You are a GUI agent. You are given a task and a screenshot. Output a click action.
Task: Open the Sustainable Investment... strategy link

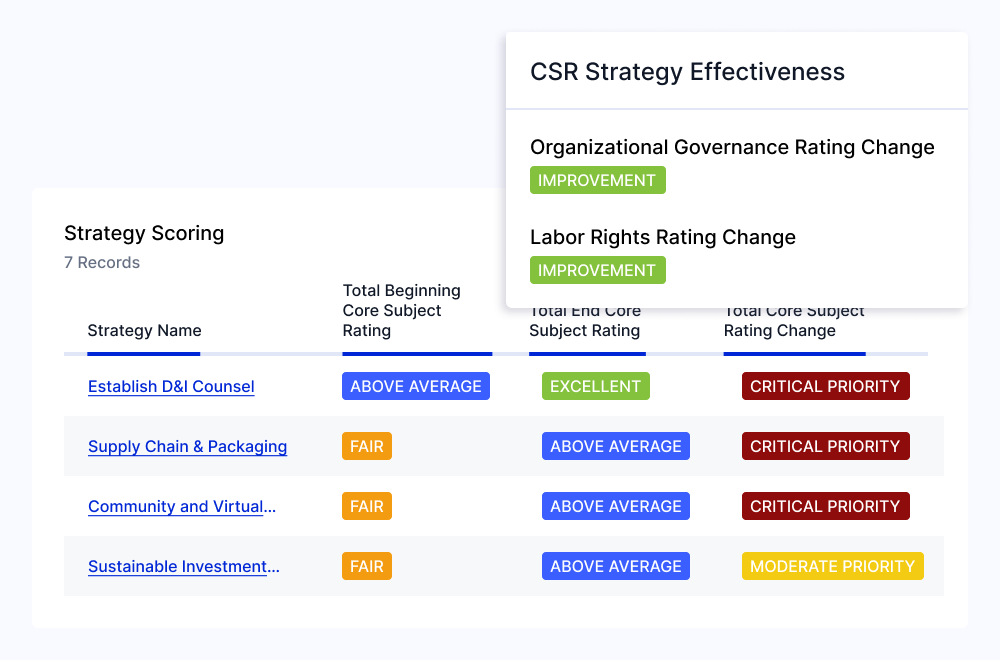tap(184, 566)
